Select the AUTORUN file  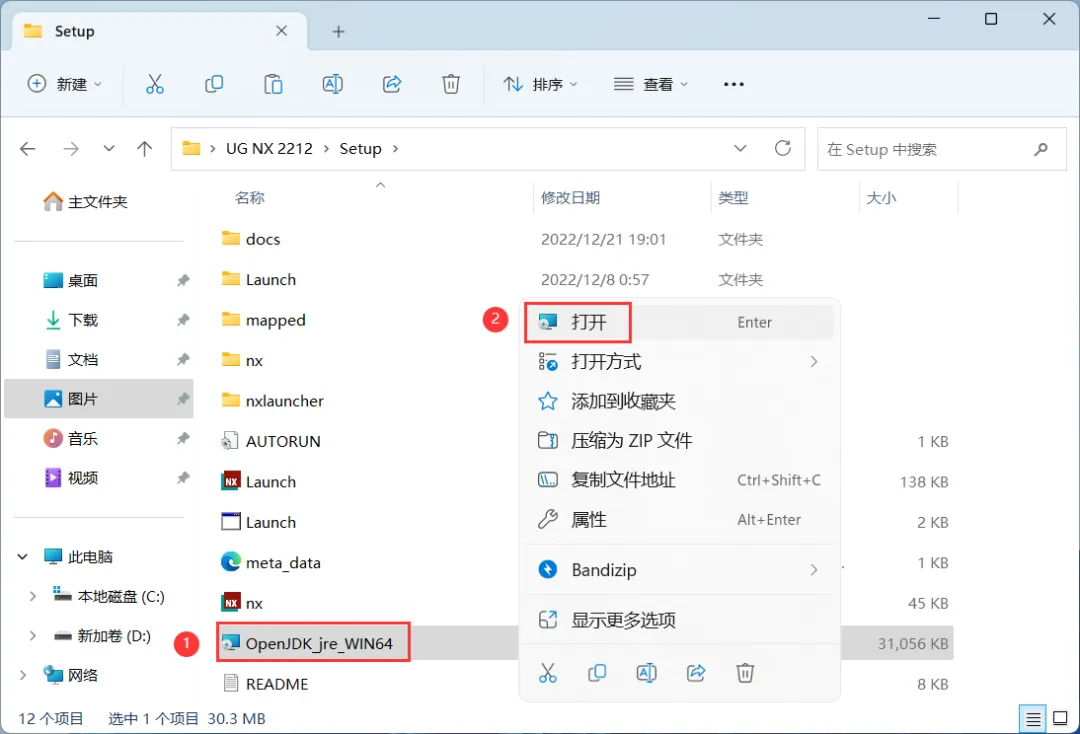(271, 441)
